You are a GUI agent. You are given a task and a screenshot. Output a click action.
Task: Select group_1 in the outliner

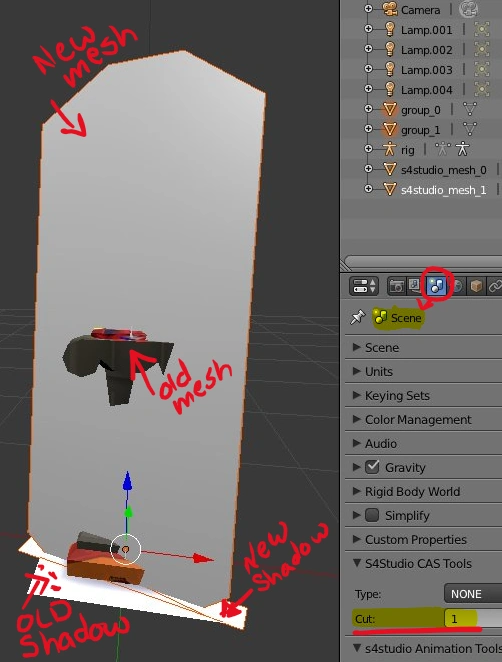coord(420,130)
